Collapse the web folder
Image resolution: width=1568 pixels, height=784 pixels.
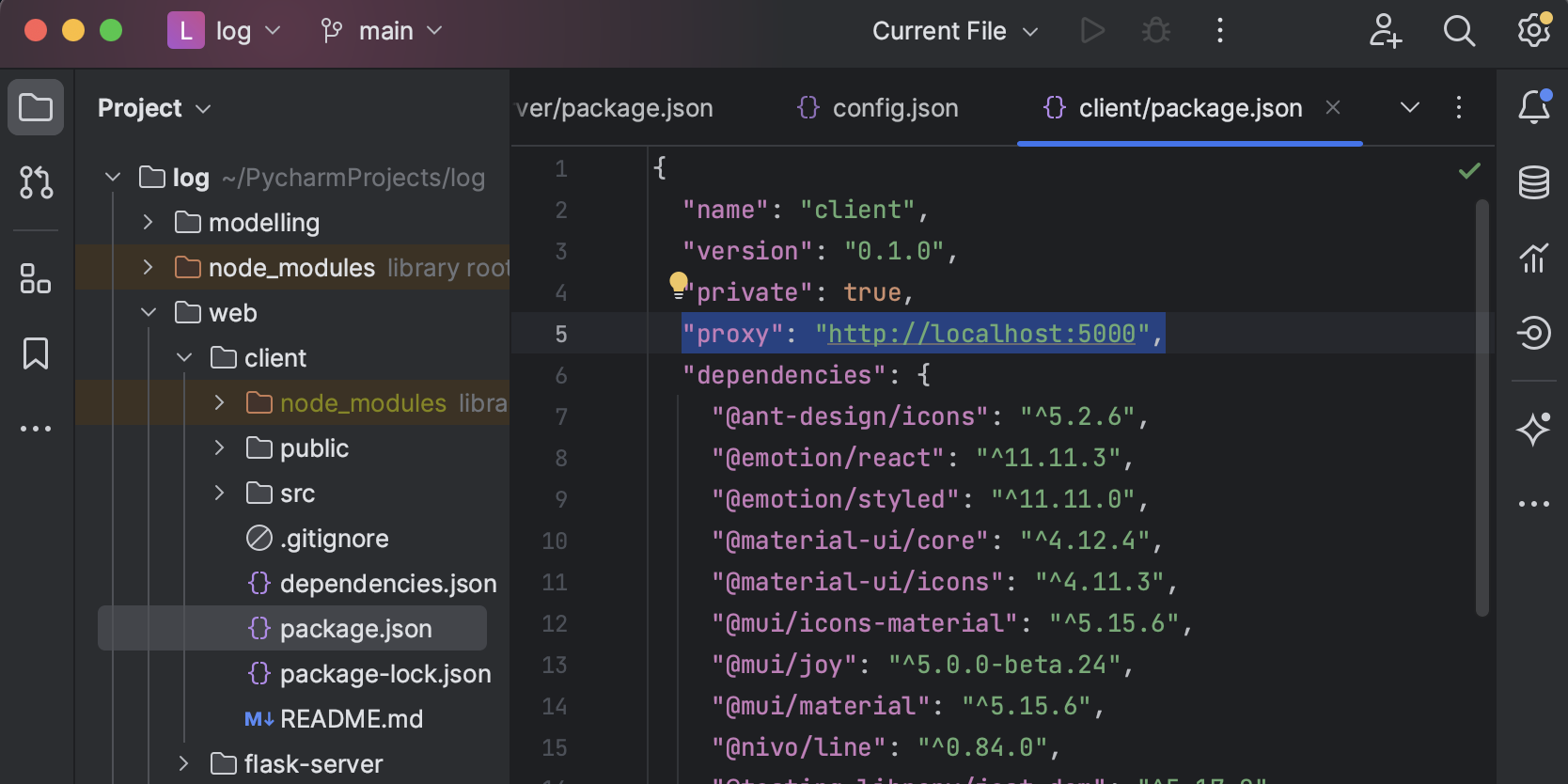[148, 313]
